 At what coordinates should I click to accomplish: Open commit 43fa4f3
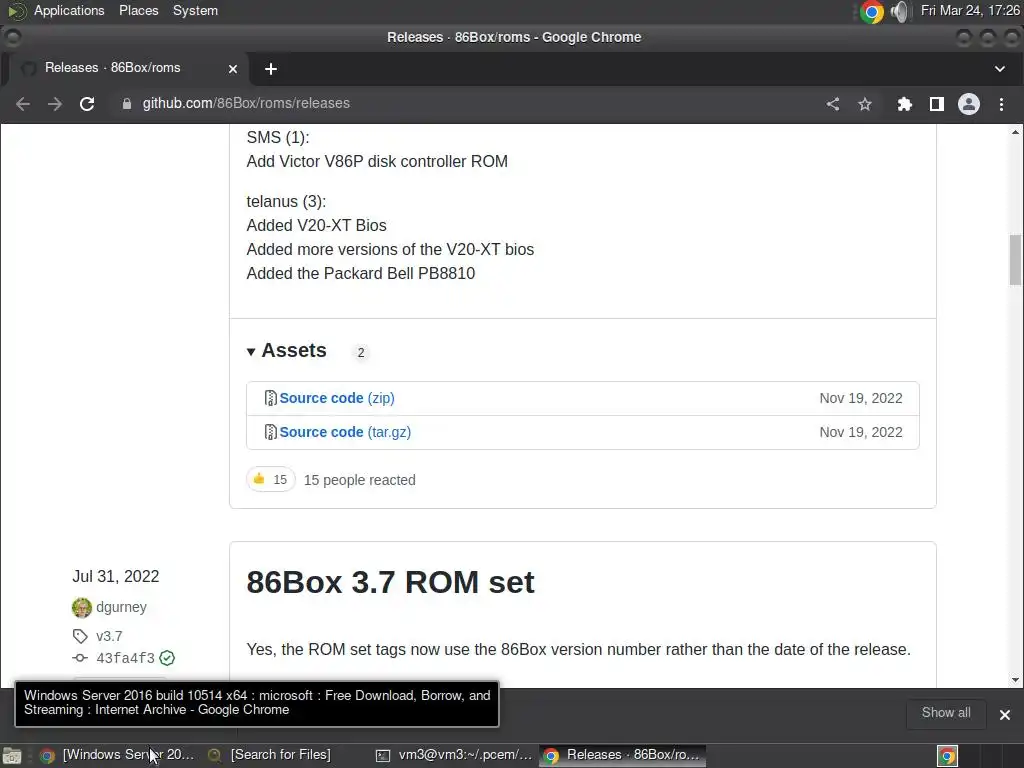point(125,658)
